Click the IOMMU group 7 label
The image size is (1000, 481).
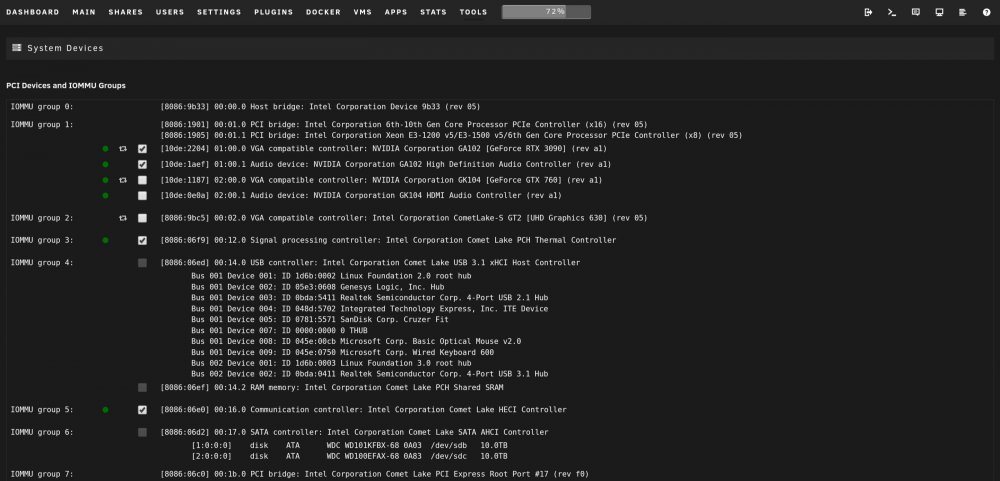tap(42, 475)
